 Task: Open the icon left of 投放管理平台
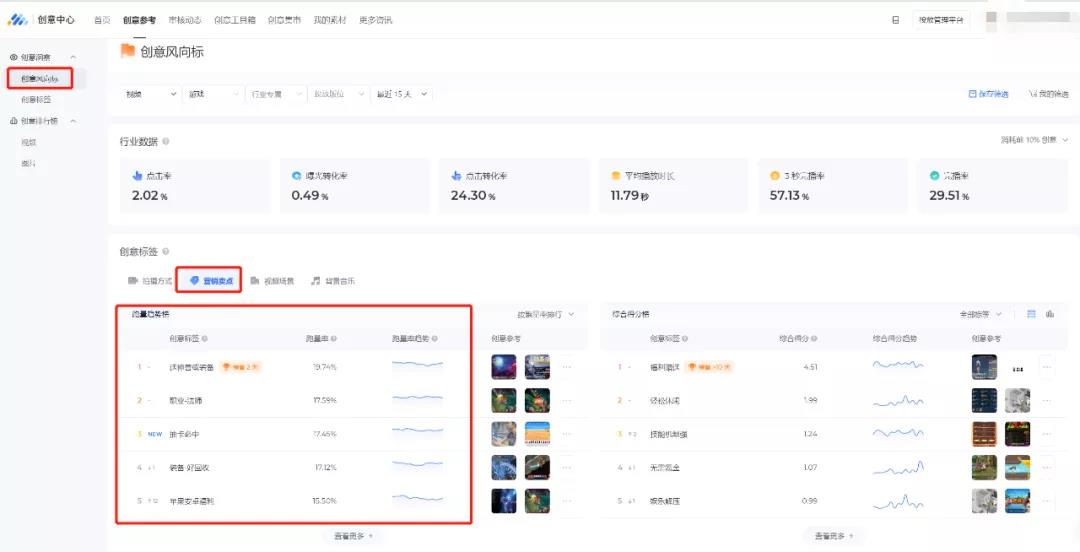[895, 20]
